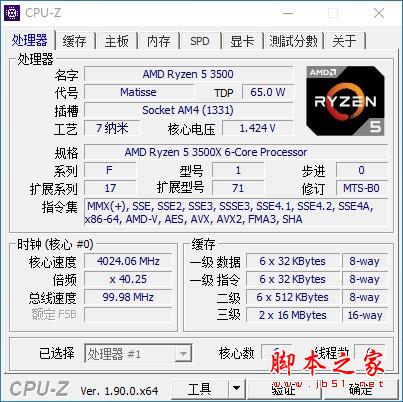Minimize the CPU-Z window

(x=288, y=13)
